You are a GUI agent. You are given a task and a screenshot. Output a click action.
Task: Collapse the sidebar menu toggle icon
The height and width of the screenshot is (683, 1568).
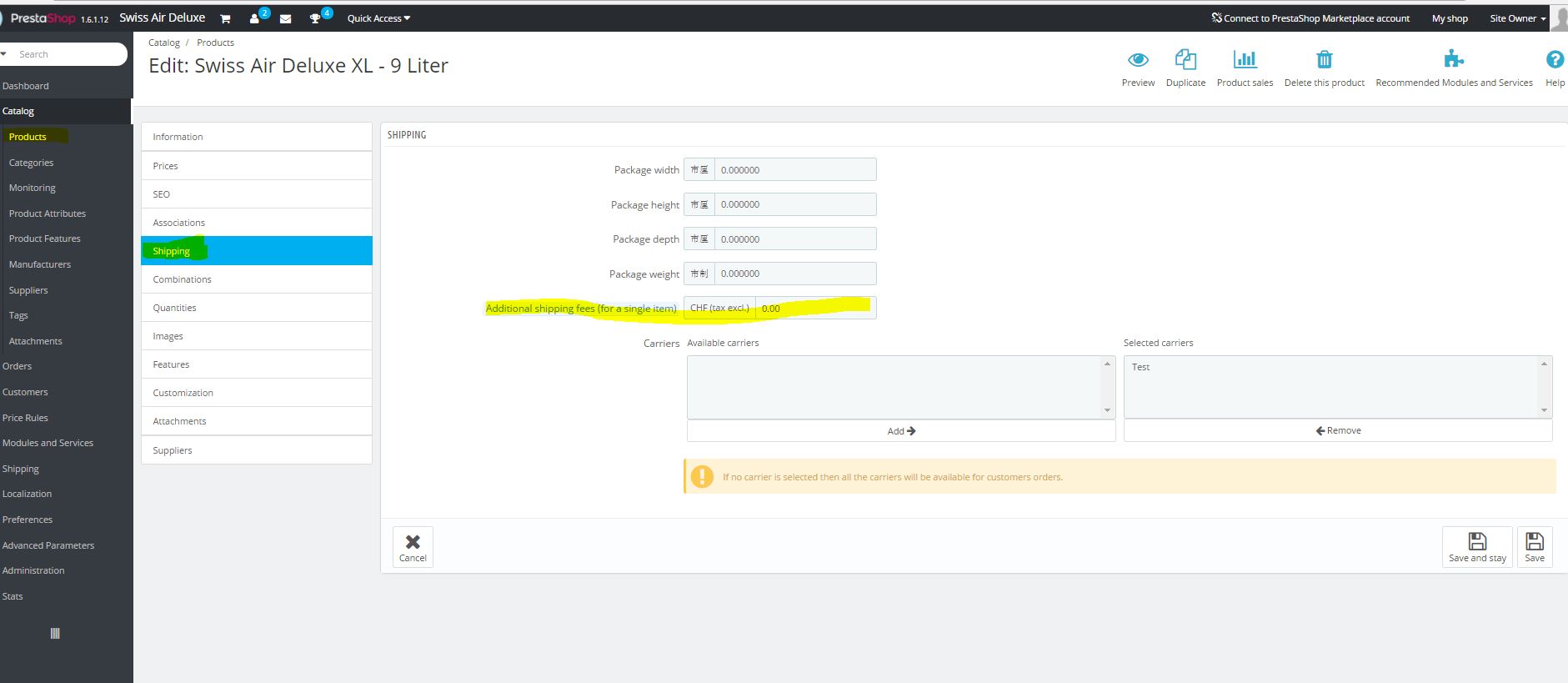tap(55, 634)
